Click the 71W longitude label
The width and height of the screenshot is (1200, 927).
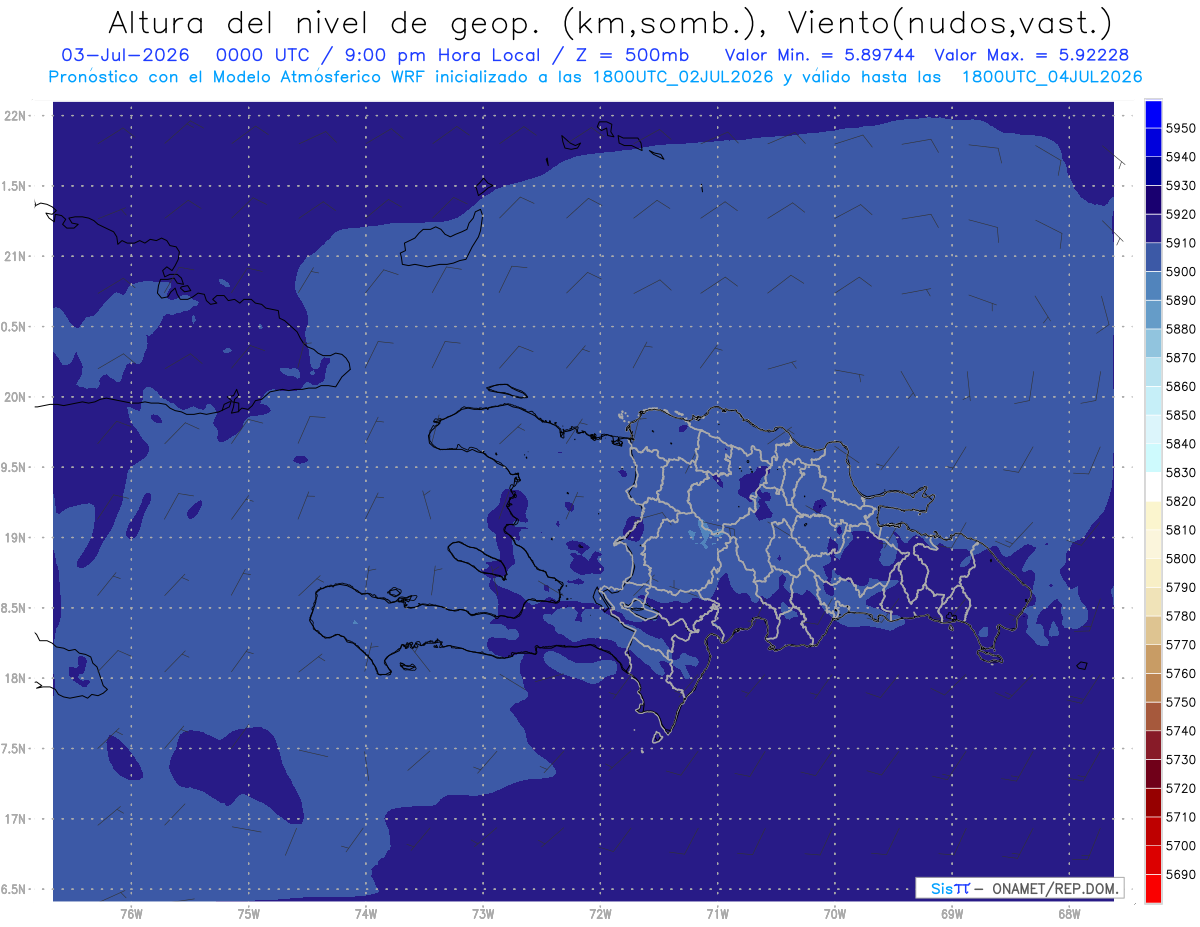pos(717,913)
